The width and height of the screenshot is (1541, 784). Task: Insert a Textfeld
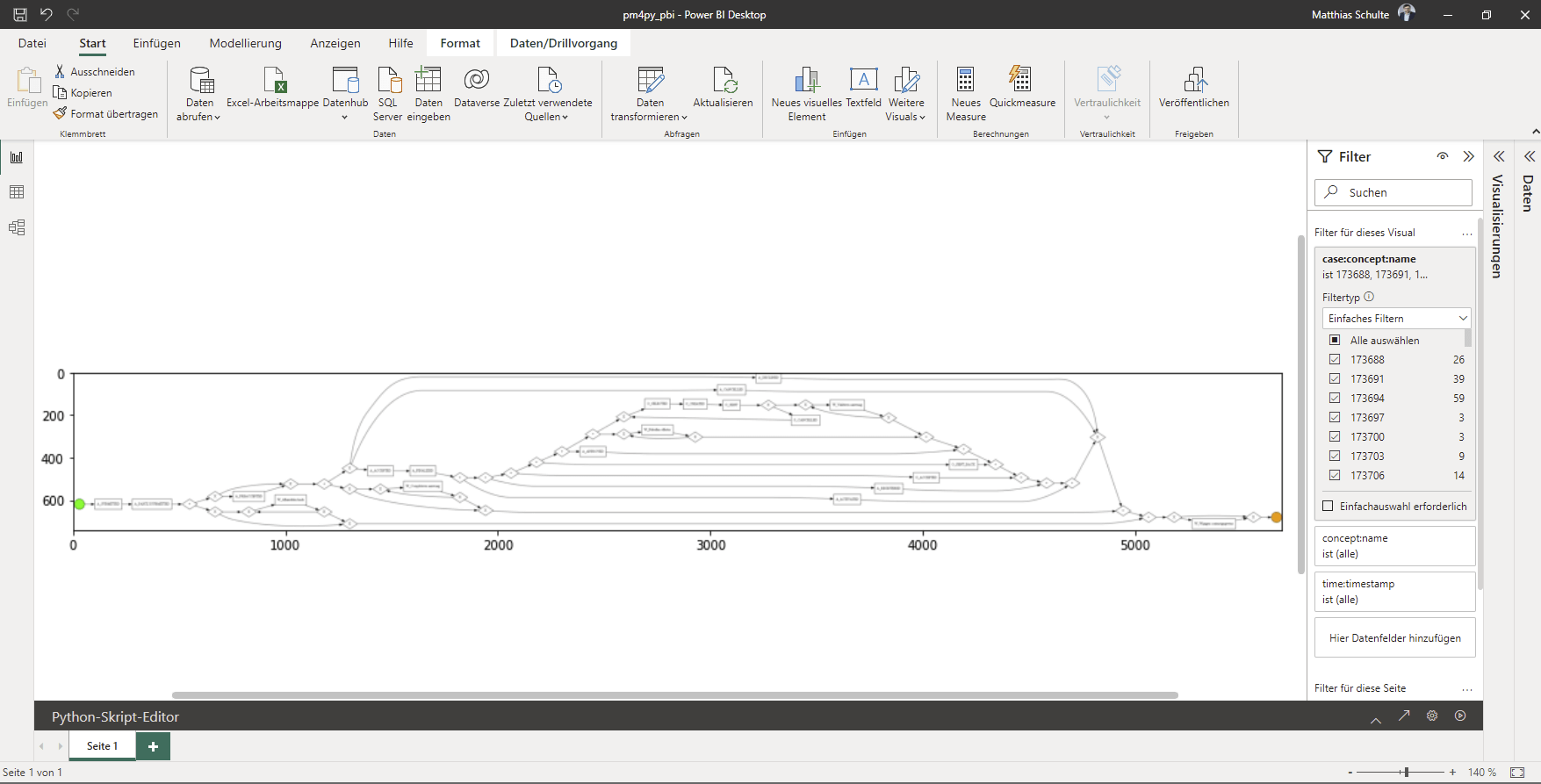coord(863,88)
